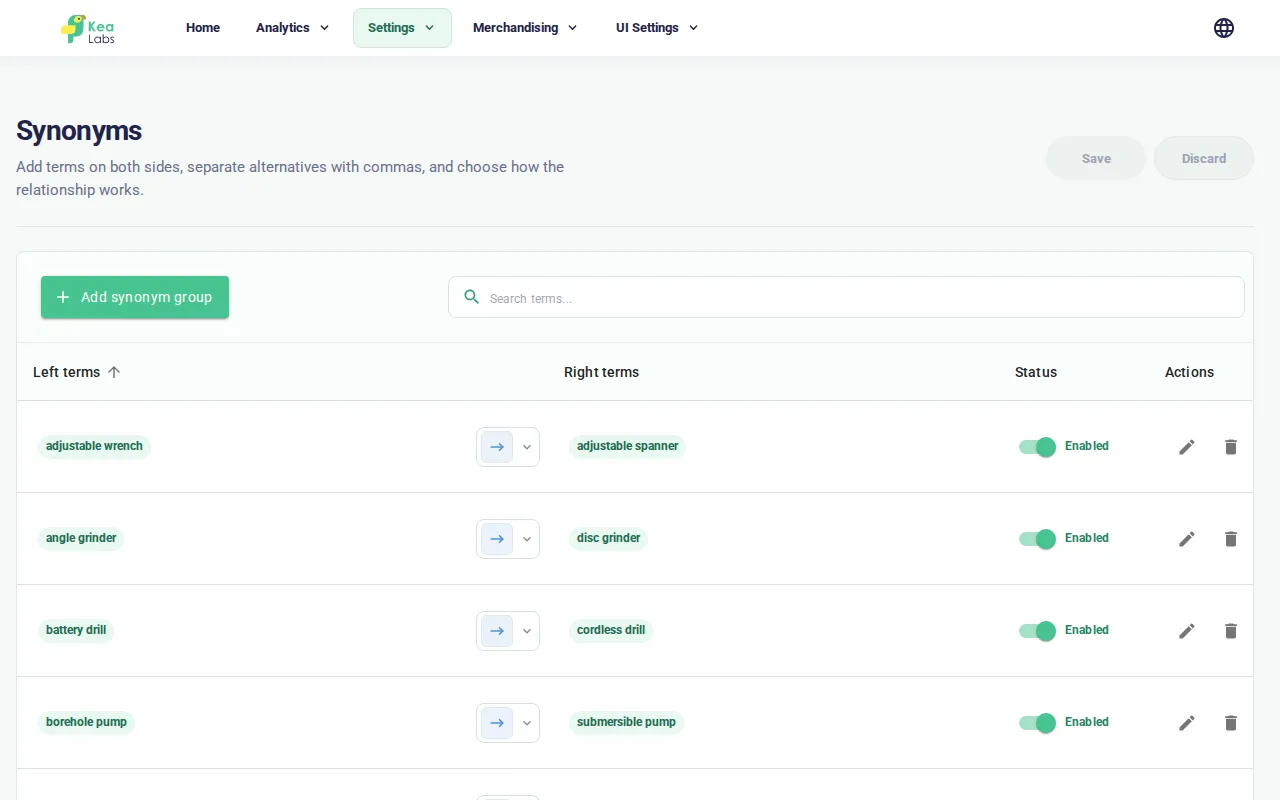This screenshot has height=800, width=1280.
Task: Expand the Analytics menu
Action: (292, 28)
